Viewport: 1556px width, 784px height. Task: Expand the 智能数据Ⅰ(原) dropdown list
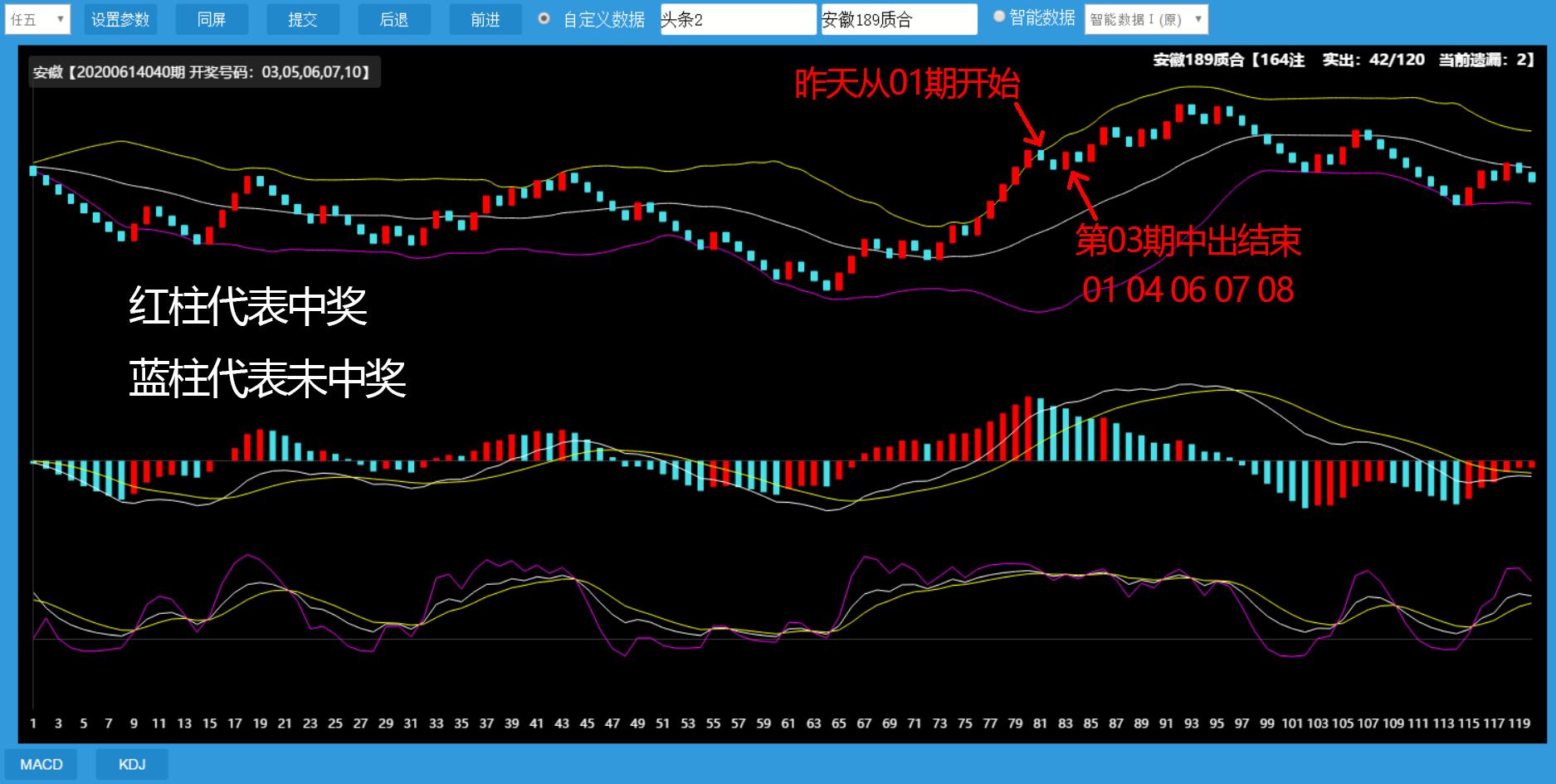(1146, 20)
